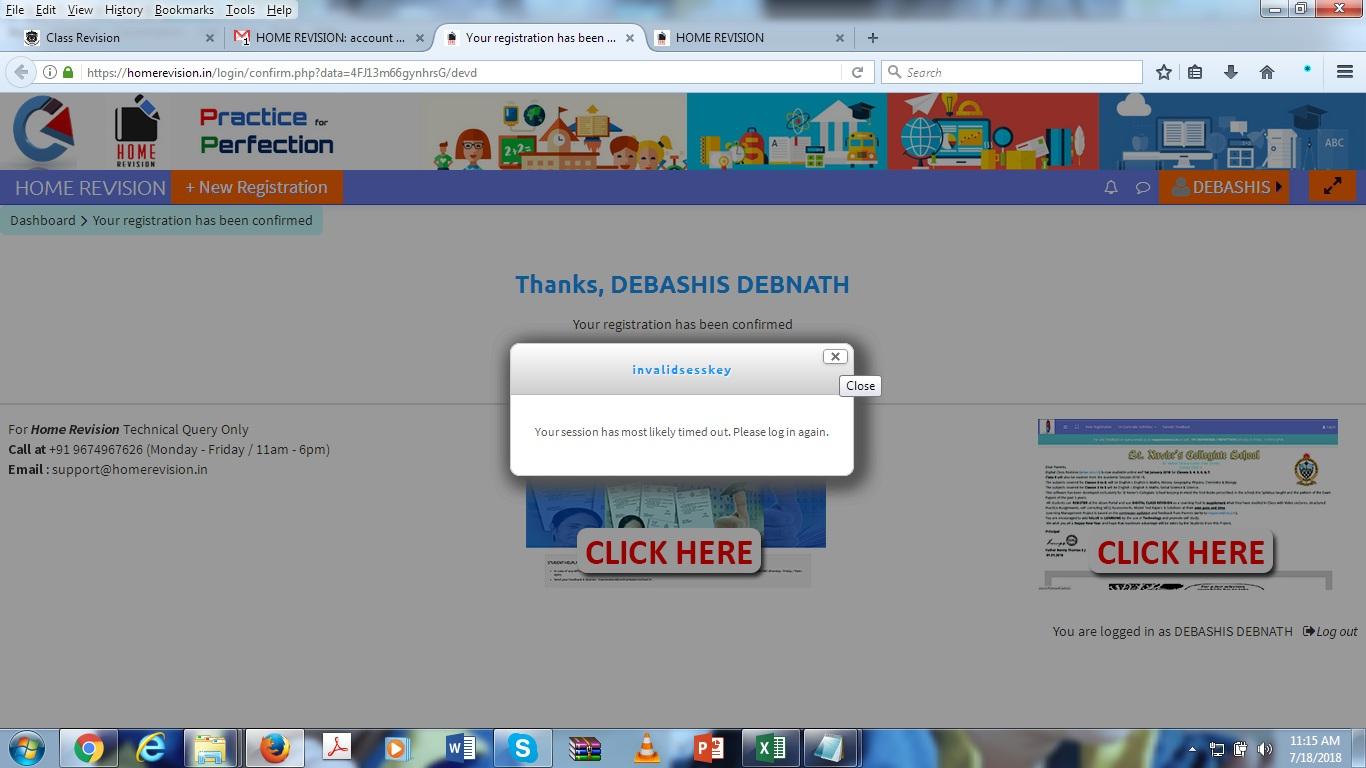1366x768 pixels.
Task: Open a new browser tab with plus
Action: (x=873, y=38)
